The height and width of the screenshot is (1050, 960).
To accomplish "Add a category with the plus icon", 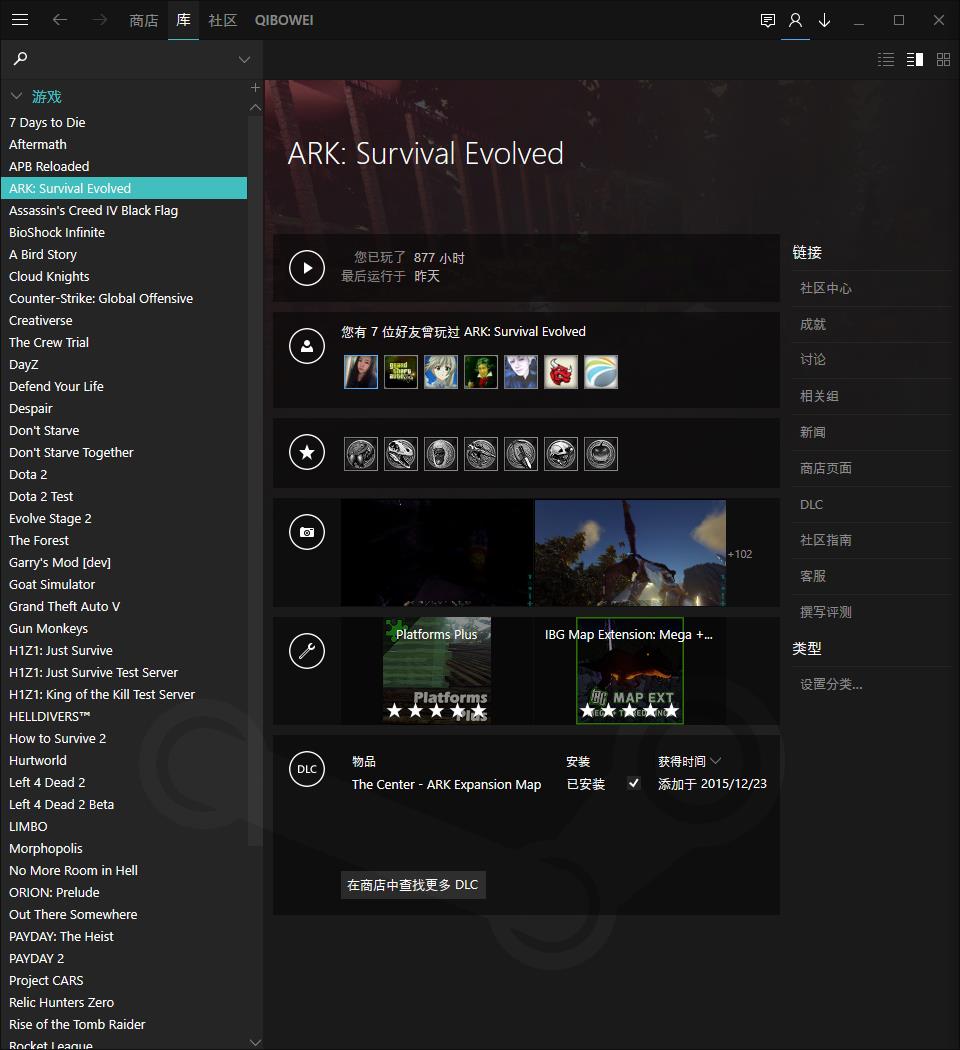I will pyautogui.click(x=255, y=88).
